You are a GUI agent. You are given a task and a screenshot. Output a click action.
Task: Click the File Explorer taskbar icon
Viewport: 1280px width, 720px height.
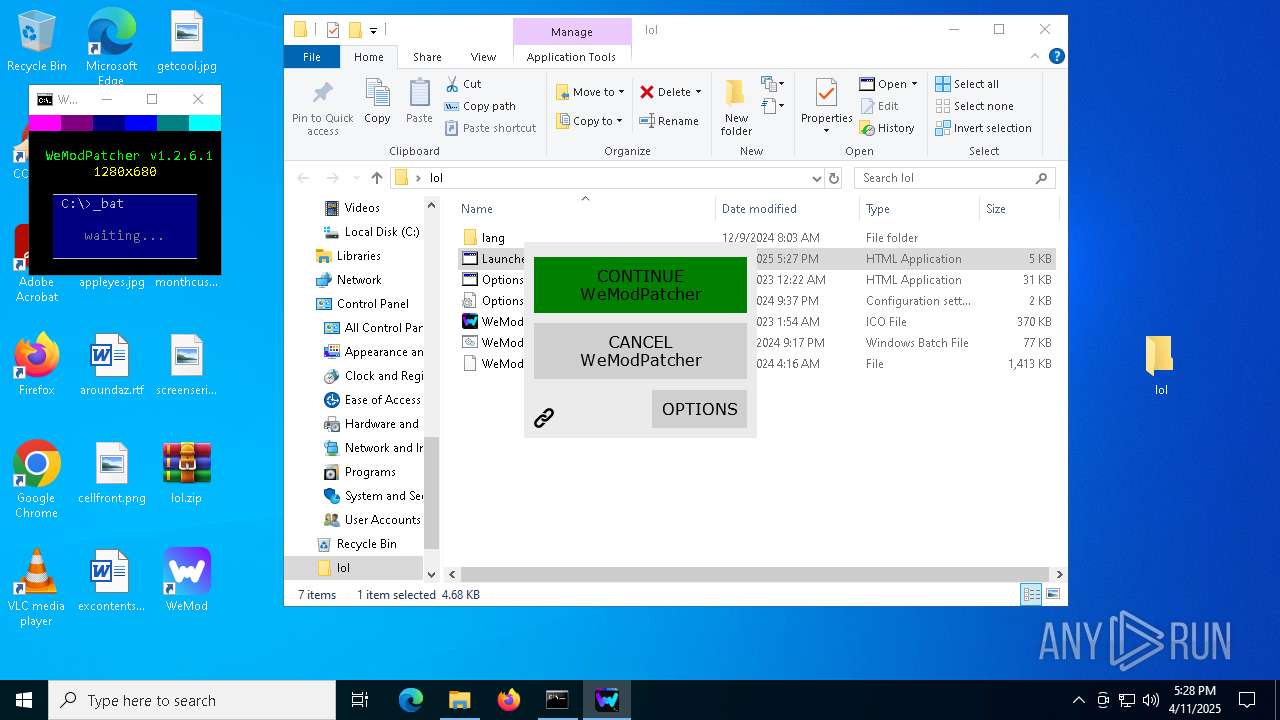(459, 700)
